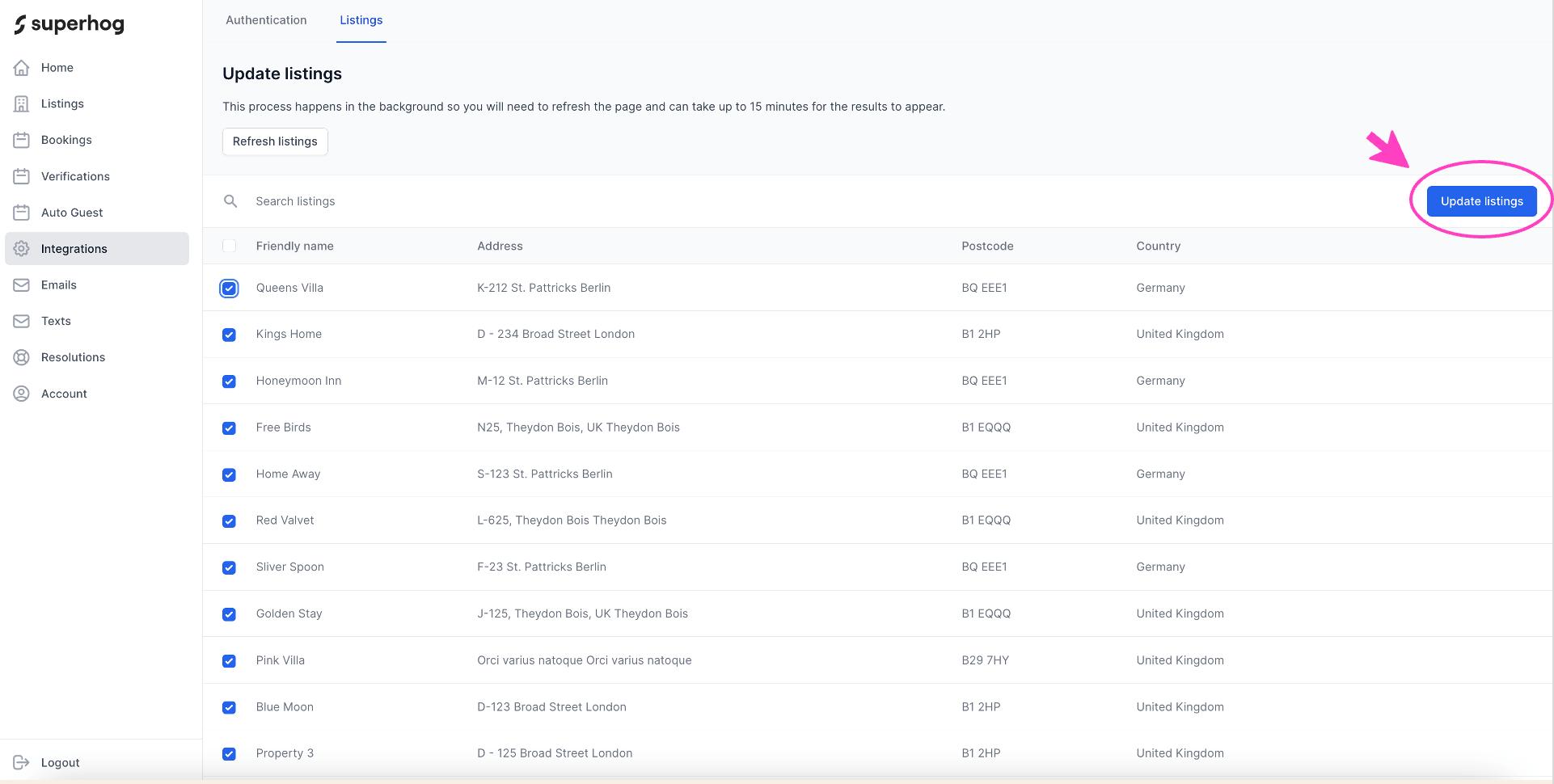Click the Refresh listings button
The width and height of the screenshot is (1554, 784).
pos(275,141)
